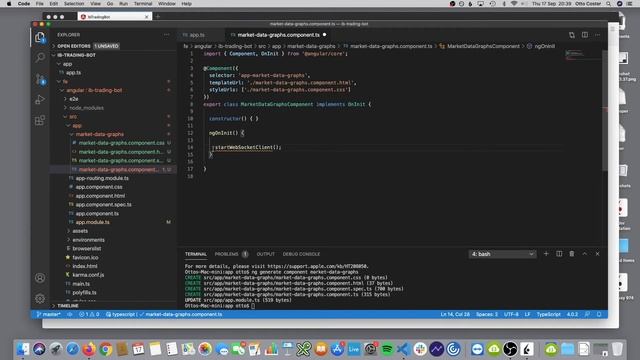Collapse the IB-TRADING-BOT root folder
The image size is (640, 360).
(76, 55)
